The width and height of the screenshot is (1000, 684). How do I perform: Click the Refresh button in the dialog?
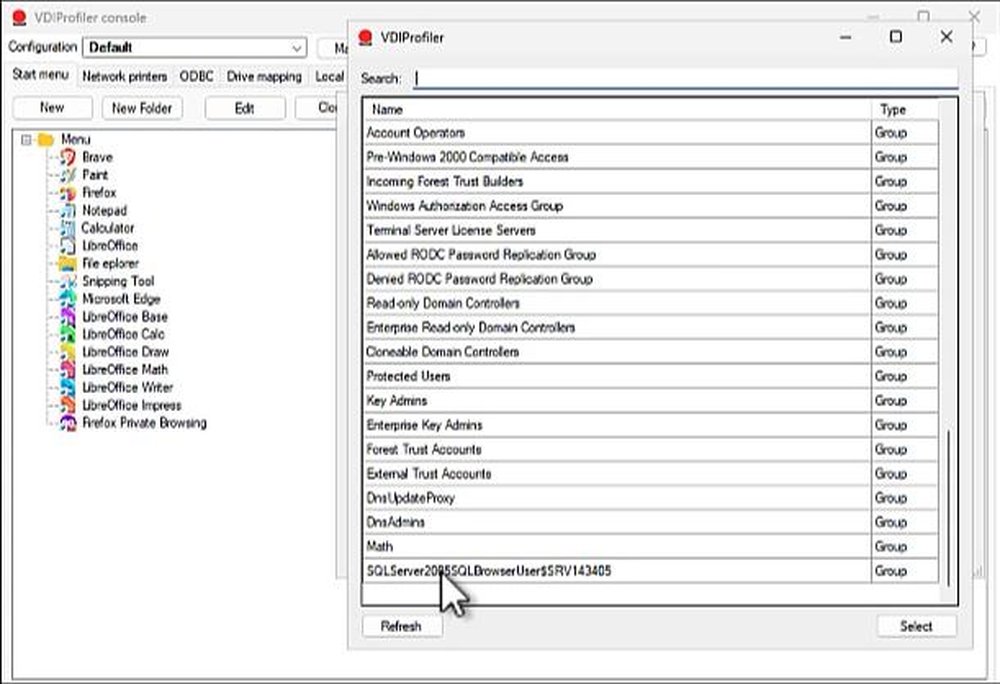click(x=401, y=626)
